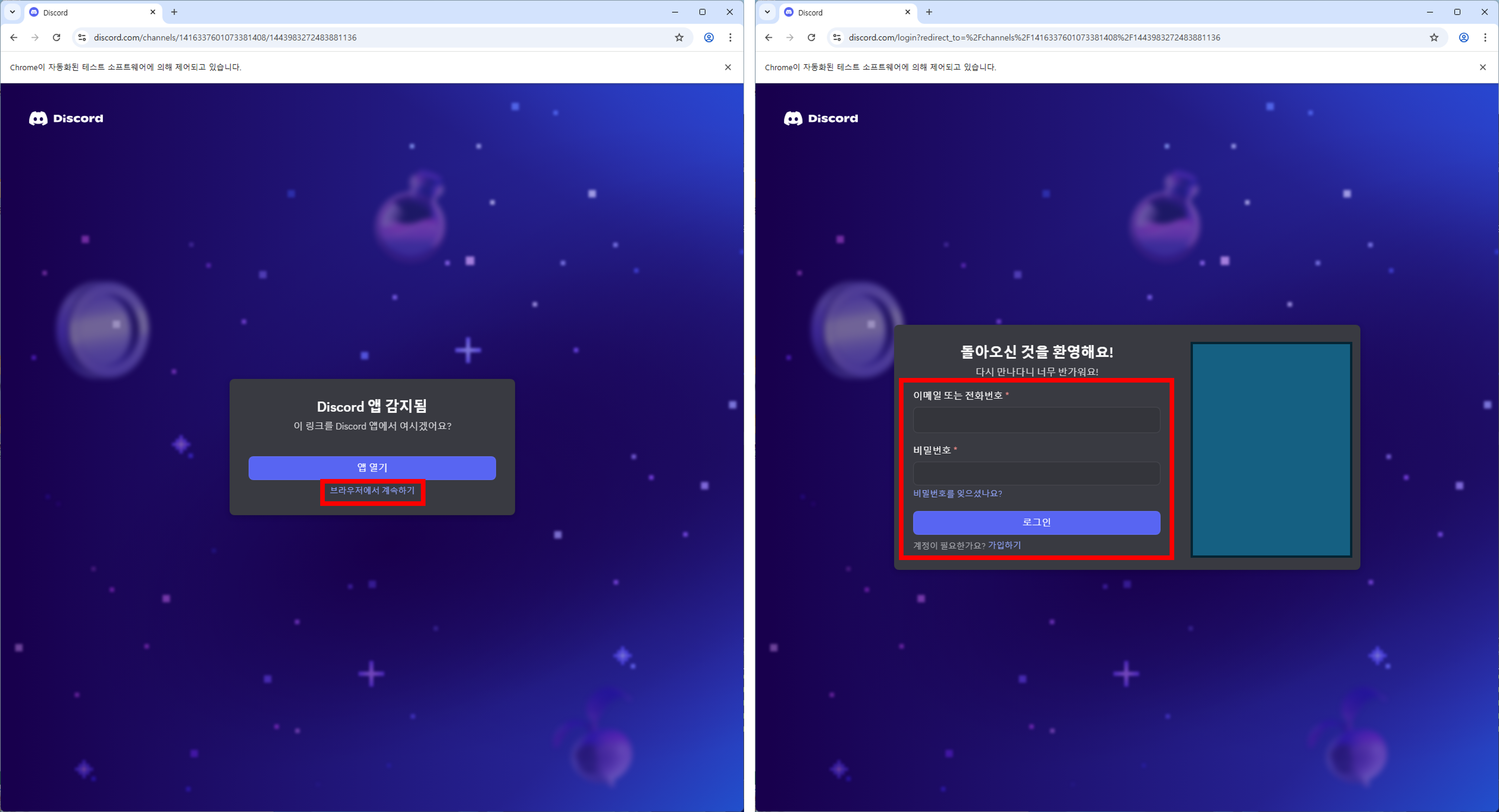Click 비밀번호를 잊으셨나요? link
This screenshot has height=812, width=1499.
[x=957, y=493]
